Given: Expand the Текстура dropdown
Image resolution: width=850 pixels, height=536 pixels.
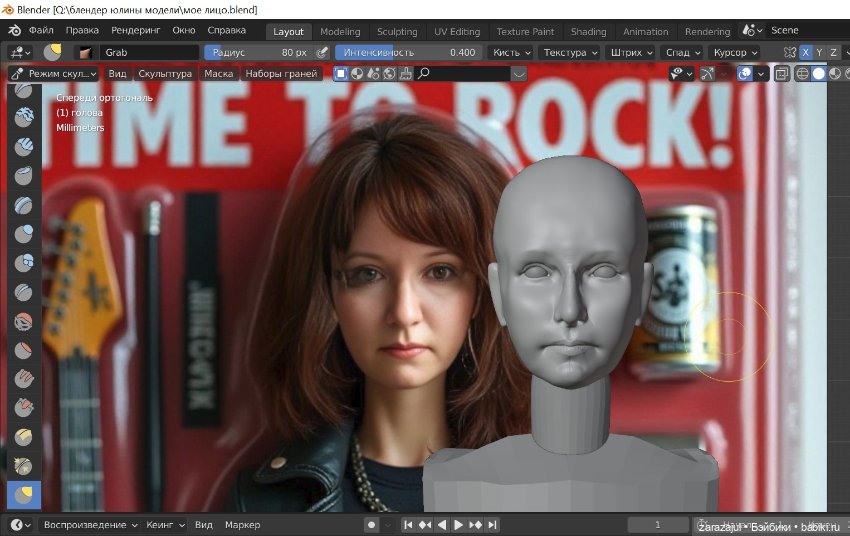Looking at the screenshot, I should [x=570, y=52].
